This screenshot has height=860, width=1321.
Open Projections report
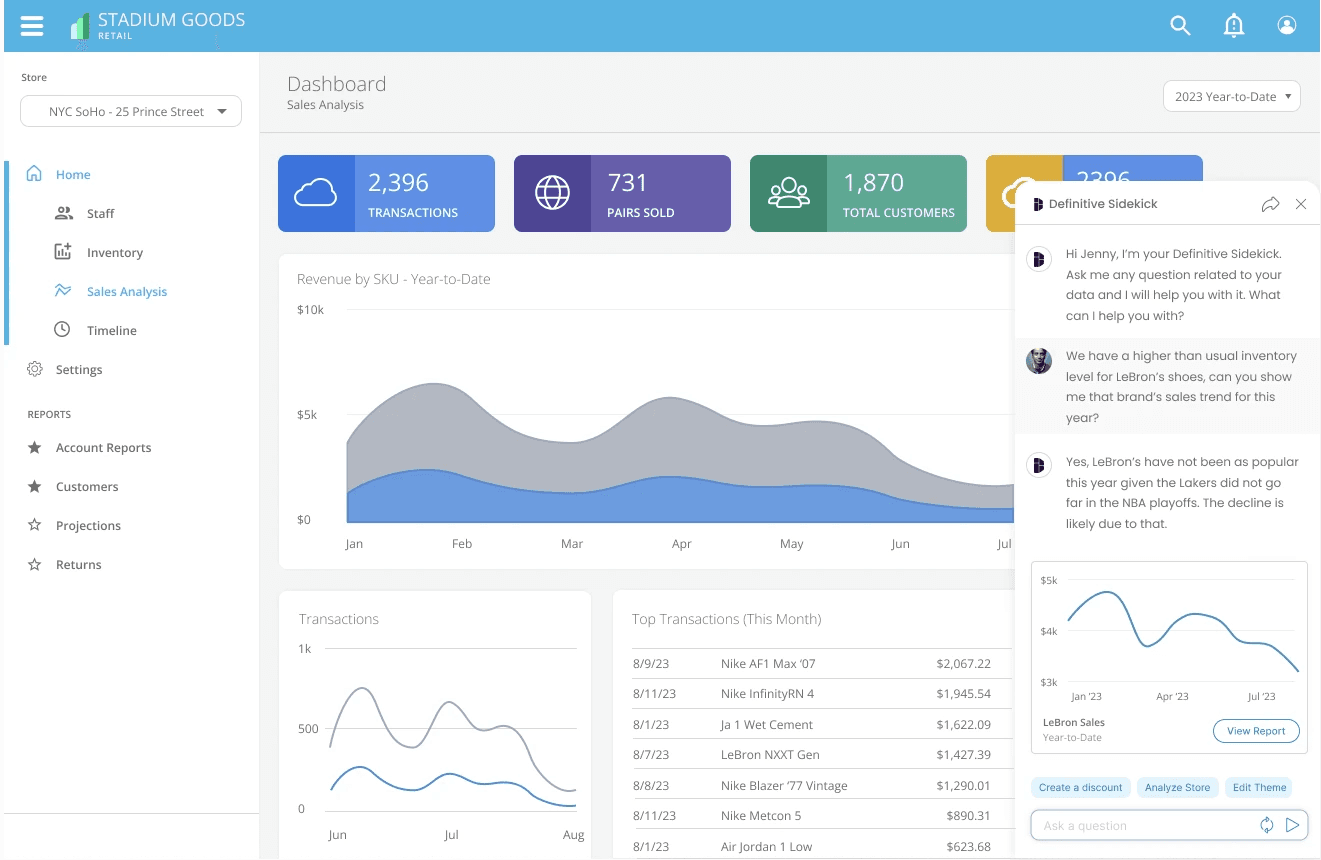pos(88,525)
